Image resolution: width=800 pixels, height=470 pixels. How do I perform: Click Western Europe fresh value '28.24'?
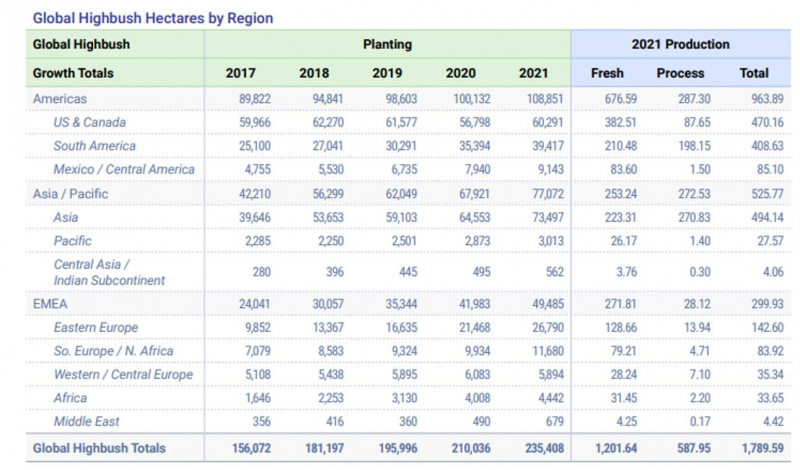pyautogui.click(x=624, y=375)
